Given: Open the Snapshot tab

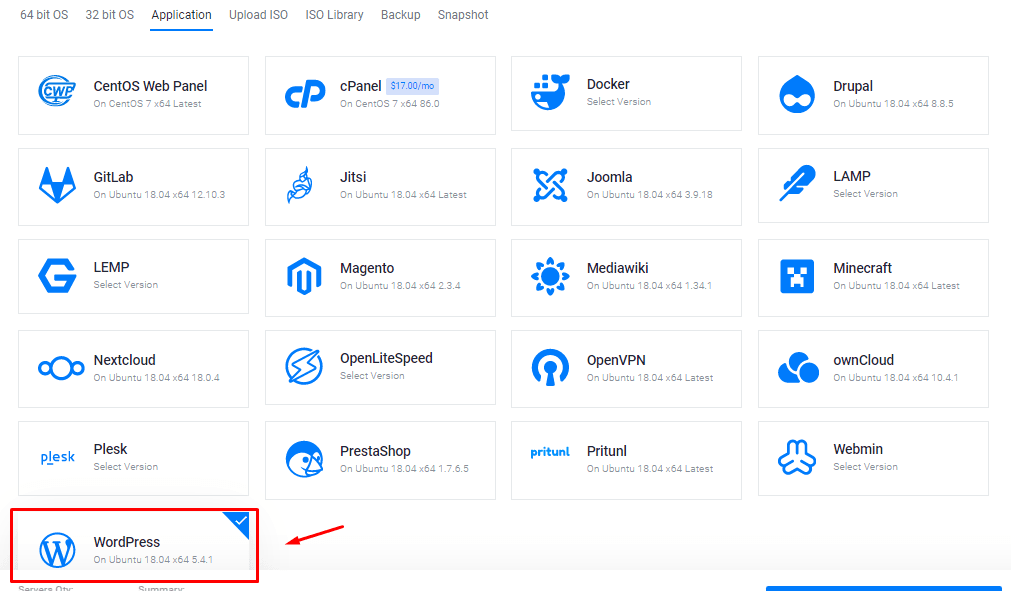Looking at the screenshot, I should [463, 15].
